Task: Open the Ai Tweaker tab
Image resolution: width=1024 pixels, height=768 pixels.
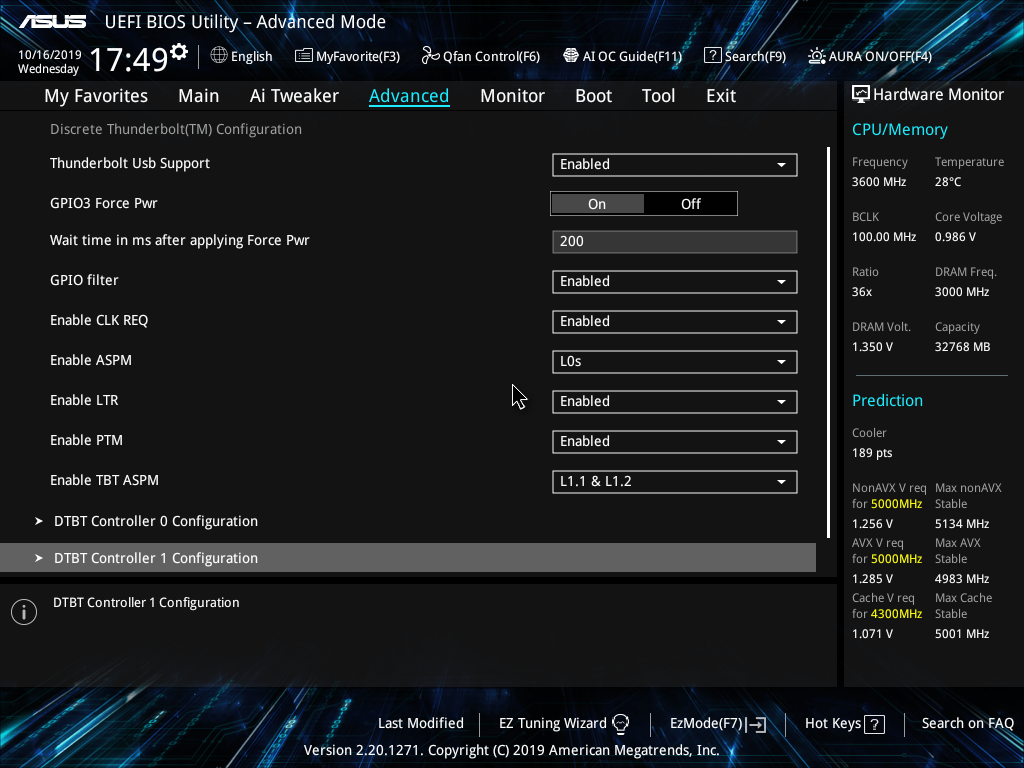Action: tap(294, 96)
